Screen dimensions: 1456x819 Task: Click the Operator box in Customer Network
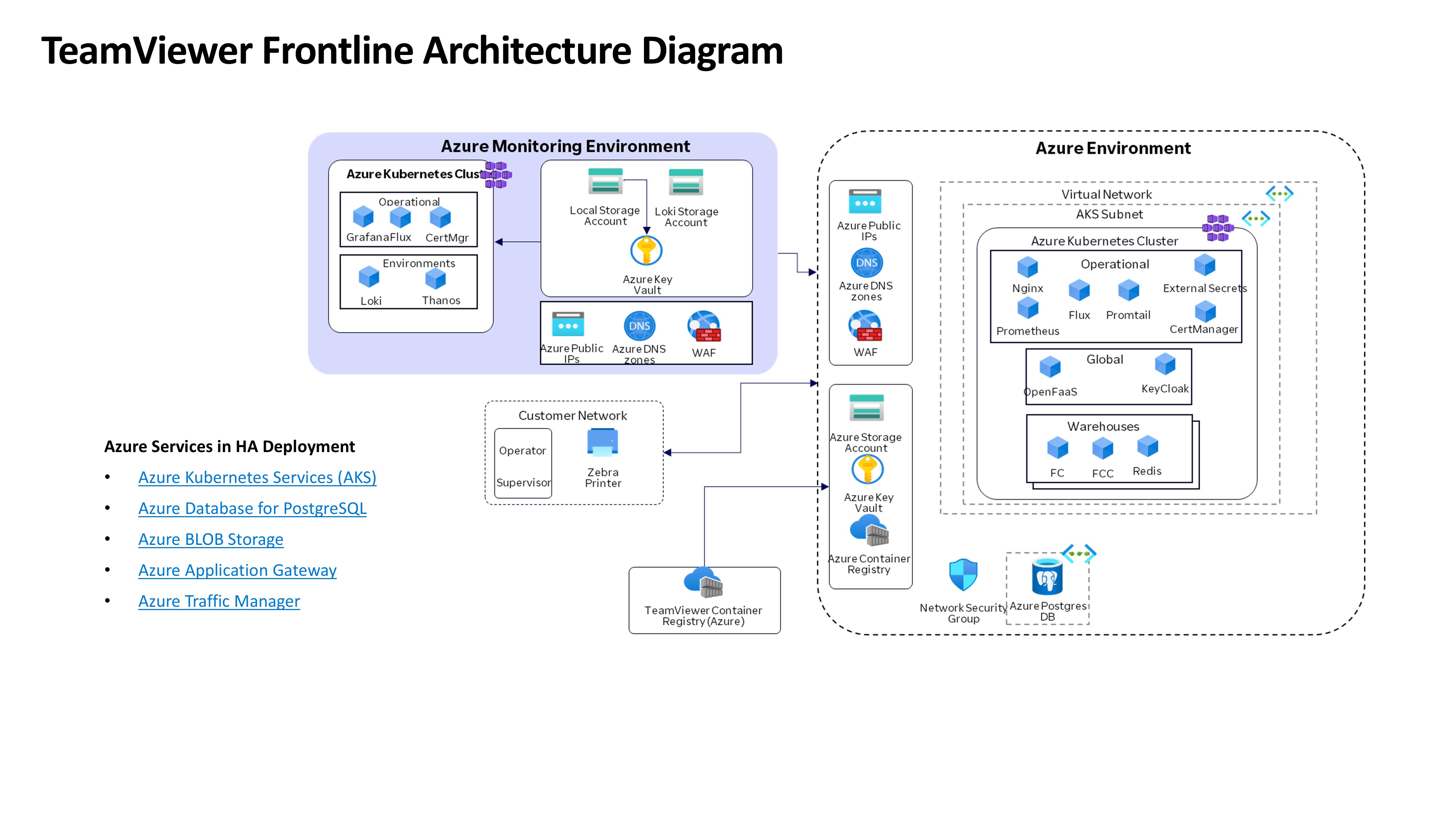[522, 451]
